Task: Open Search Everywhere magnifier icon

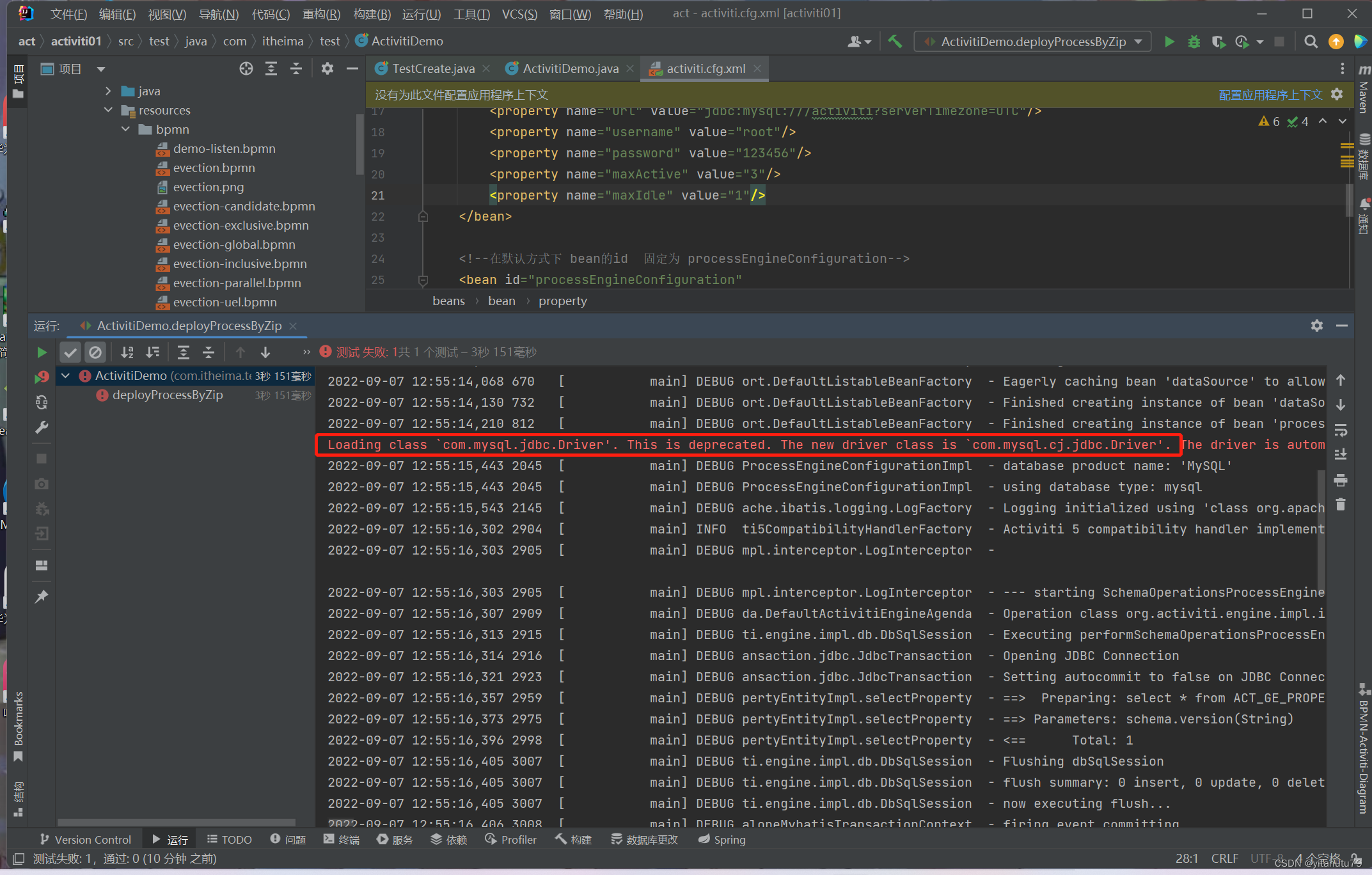Action: (1311, 42)
